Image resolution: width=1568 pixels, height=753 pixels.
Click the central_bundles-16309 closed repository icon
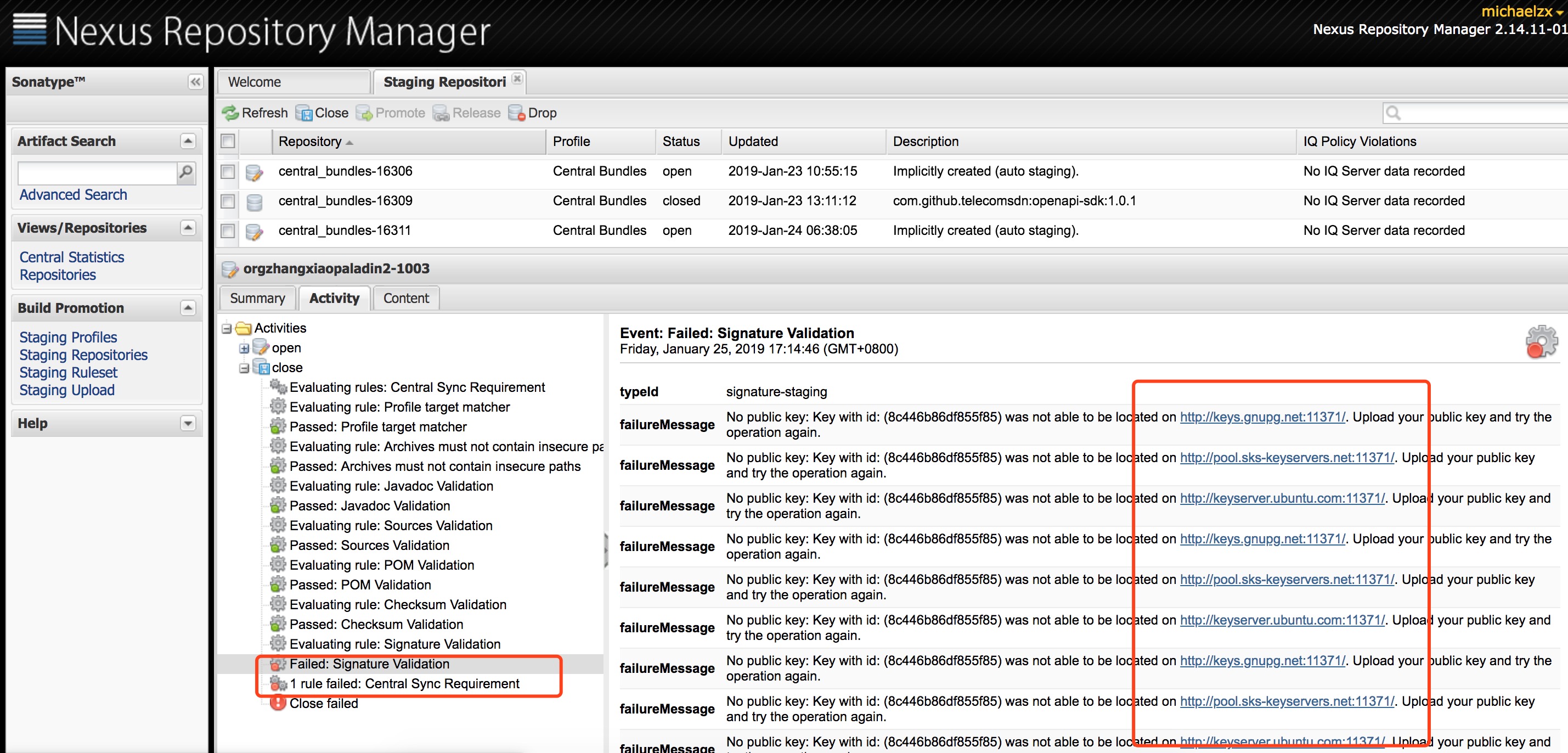coord(255,201)
